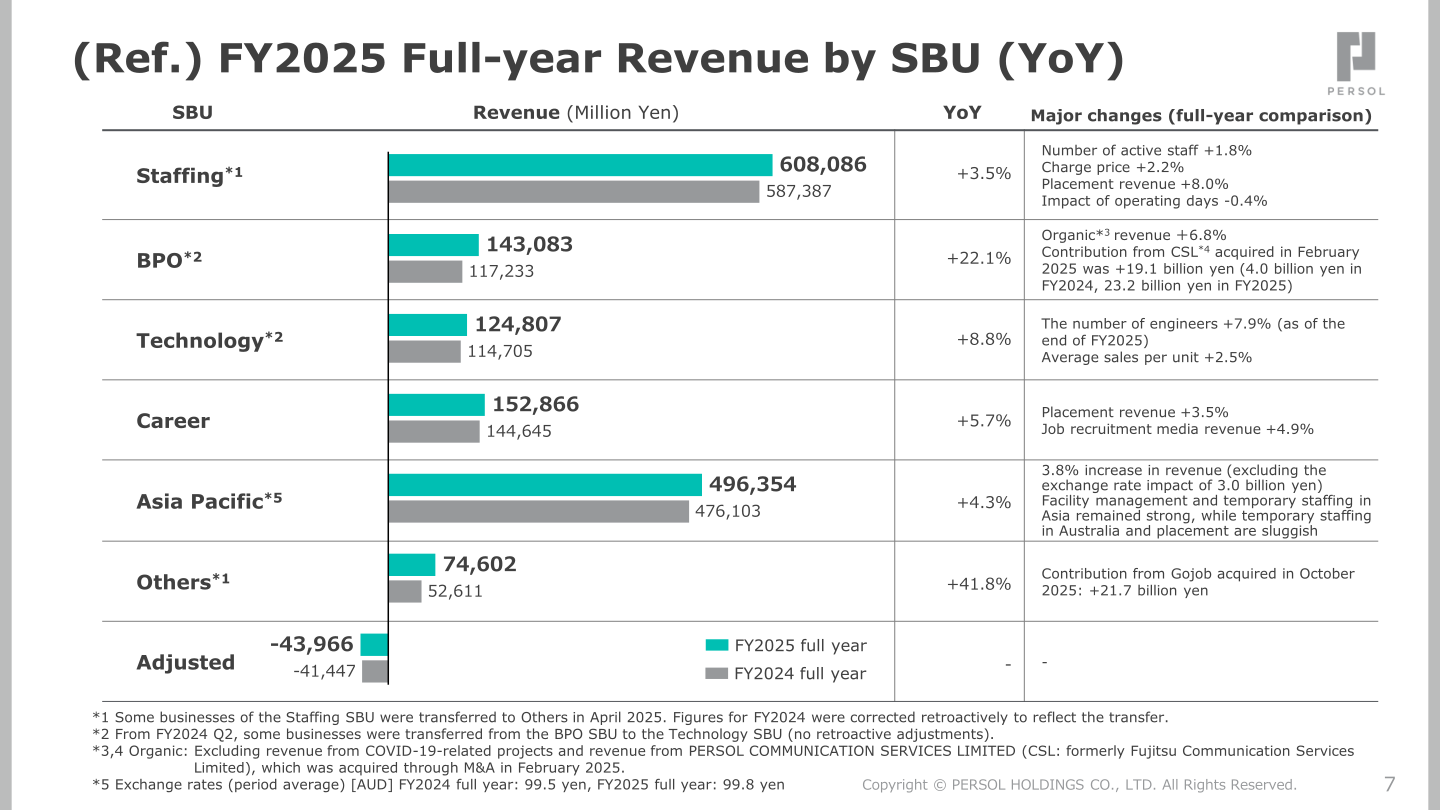This screenshot has height=810, width=1440.
Task: Click the value '144,645'
Action: click(519, 431)
